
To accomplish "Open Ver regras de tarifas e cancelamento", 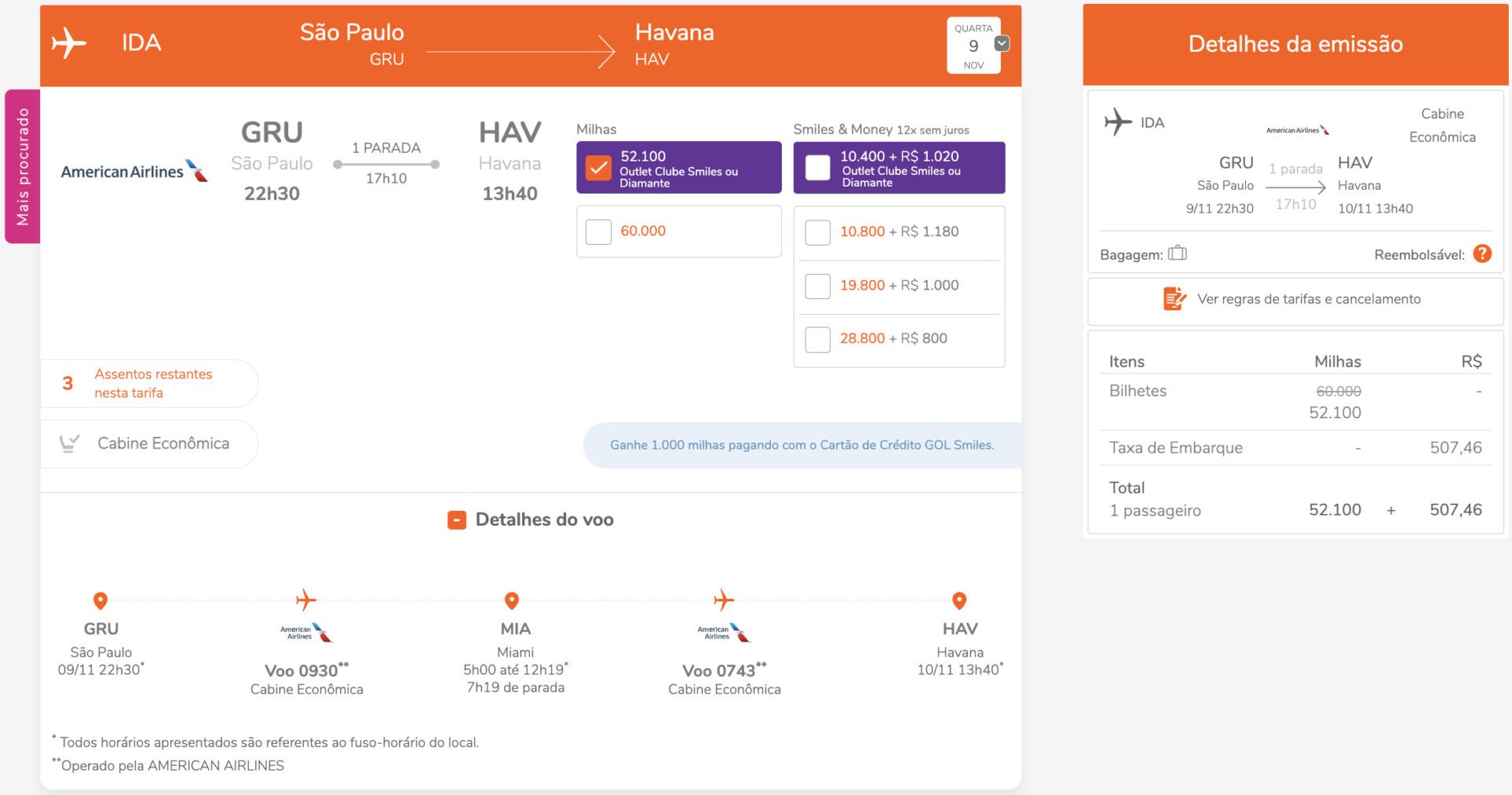I will tap(1309, 299).
